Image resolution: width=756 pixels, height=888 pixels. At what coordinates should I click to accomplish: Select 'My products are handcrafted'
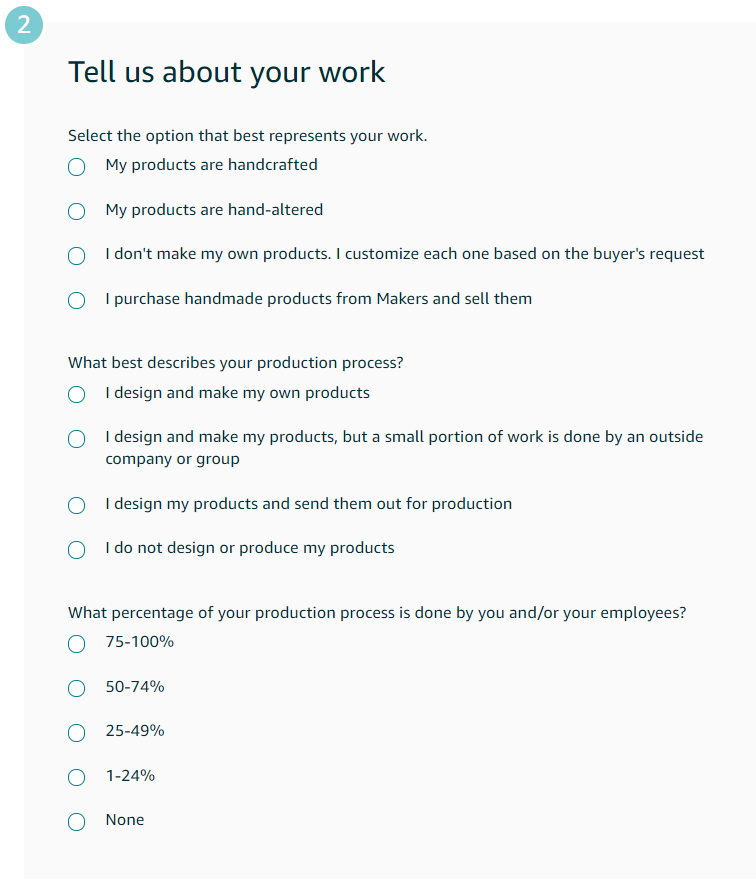coord(76,167)
